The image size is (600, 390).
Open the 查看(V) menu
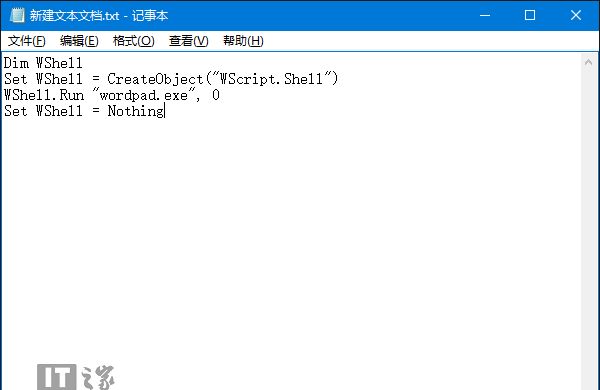click(189, 41)
